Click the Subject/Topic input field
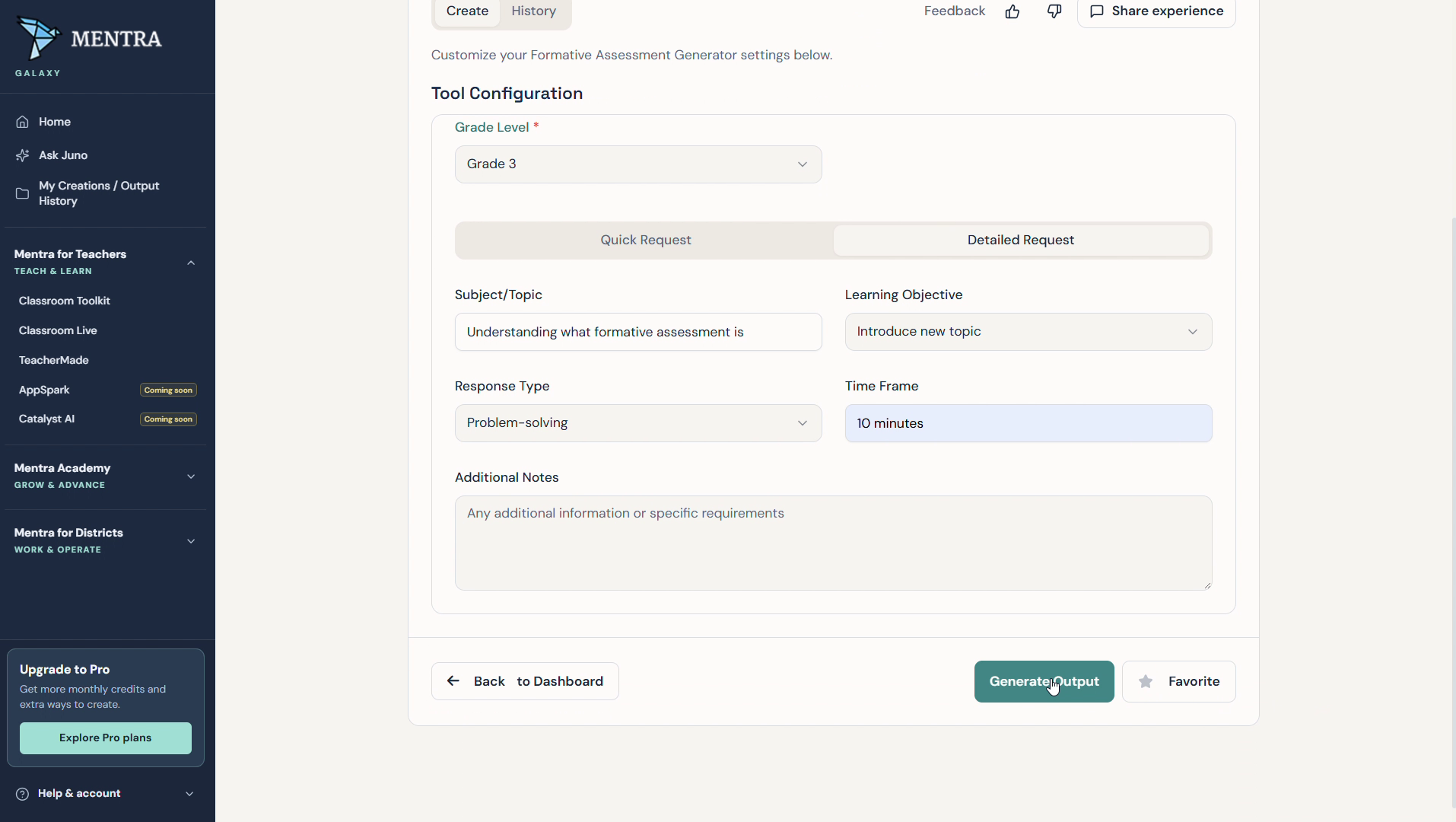Viewport: 1456px width, 822px height. [638, 332]
